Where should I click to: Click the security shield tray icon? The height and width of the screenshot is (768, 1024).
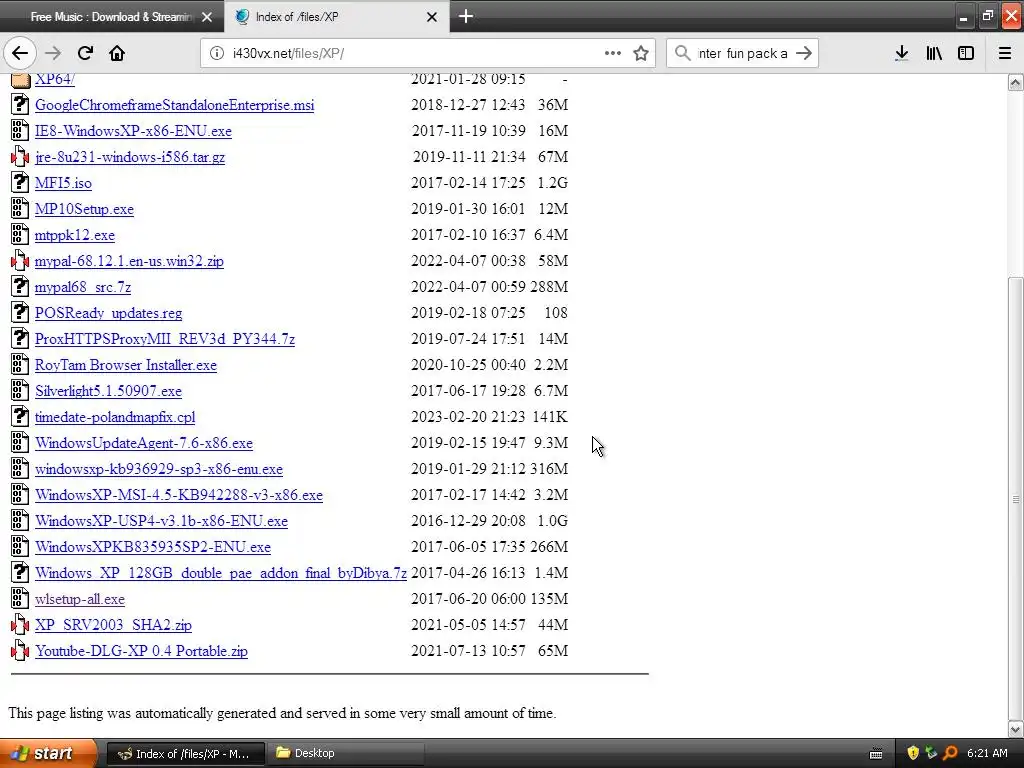(913, 754)
